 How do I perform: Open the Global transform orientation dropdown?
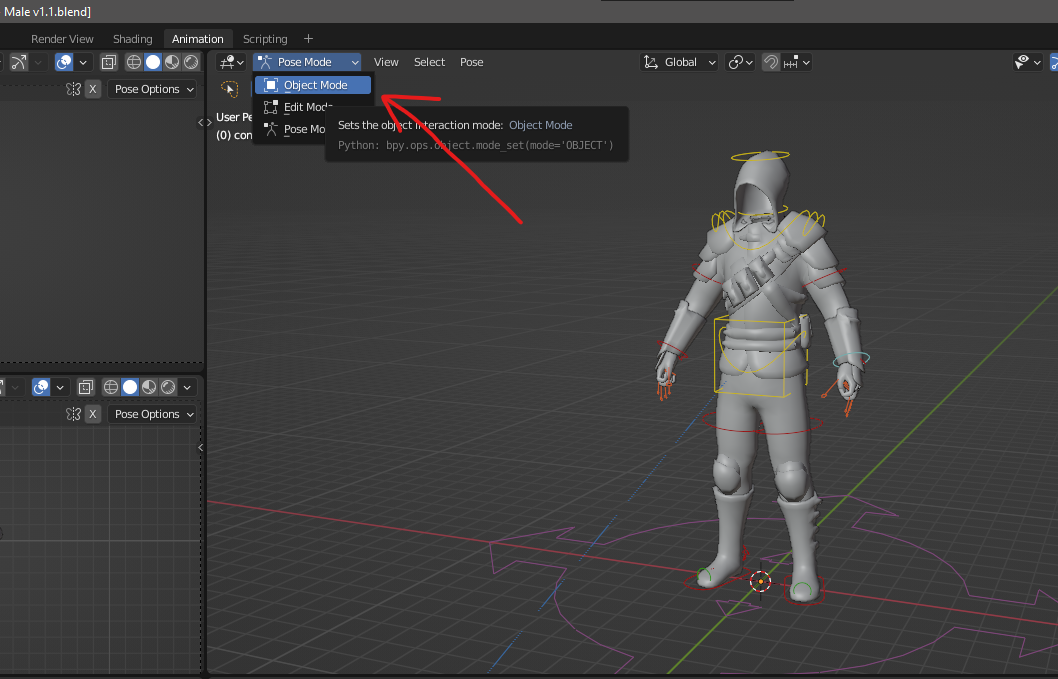pos(679,62)
